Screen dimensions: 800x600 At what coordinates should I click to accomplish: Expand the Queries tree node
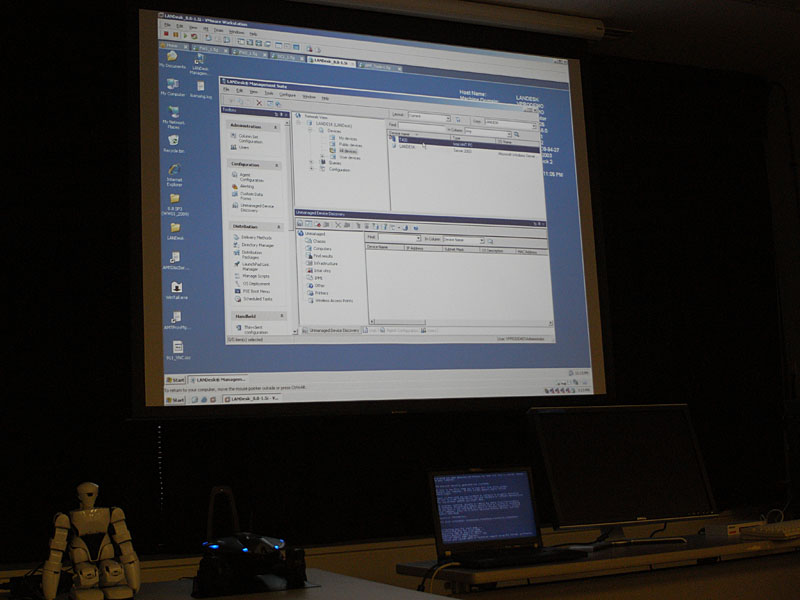312,162
